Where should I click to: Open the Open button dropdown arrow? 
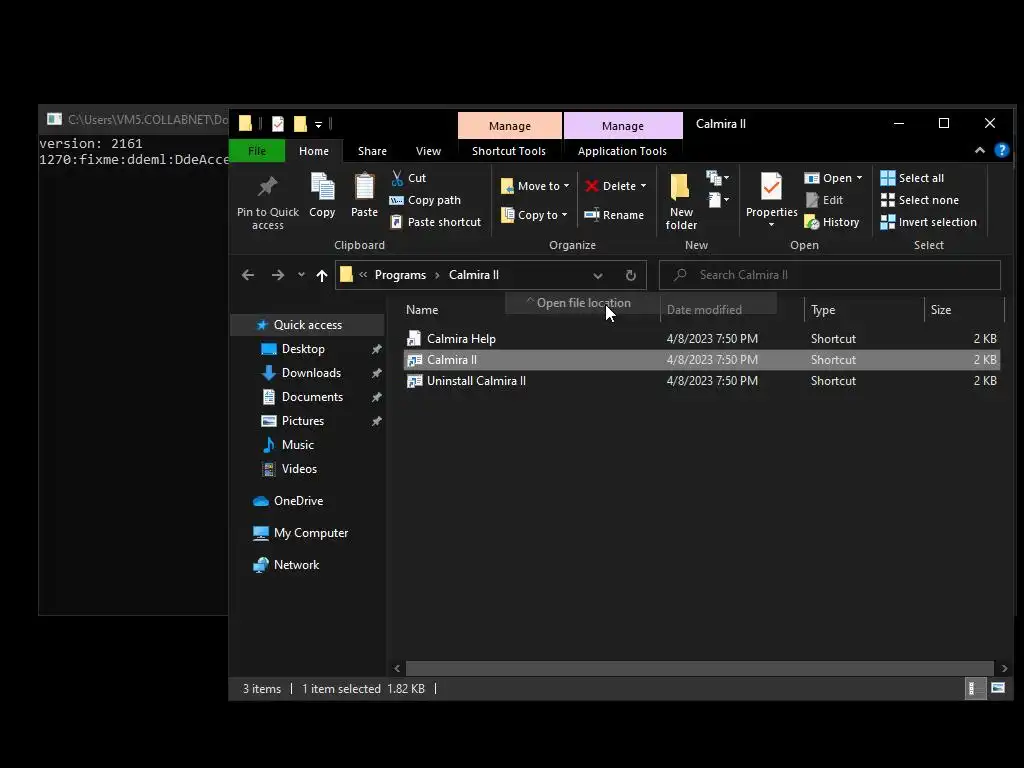click(x=859, y=178)
